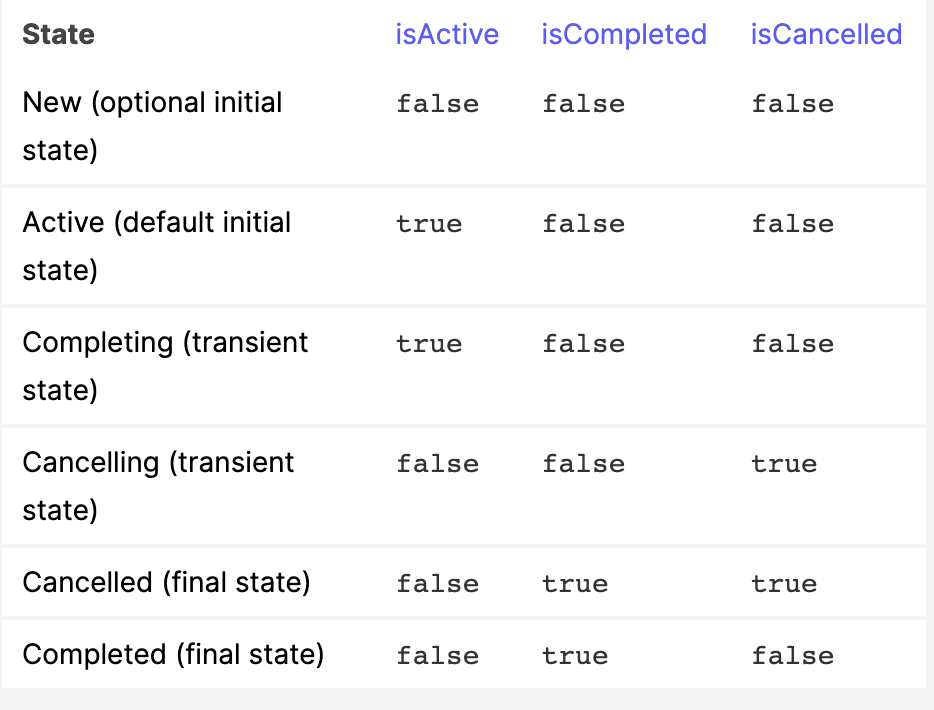934x710 pixels.
Task: Click isActive value true in Active row
Action: 429,224
